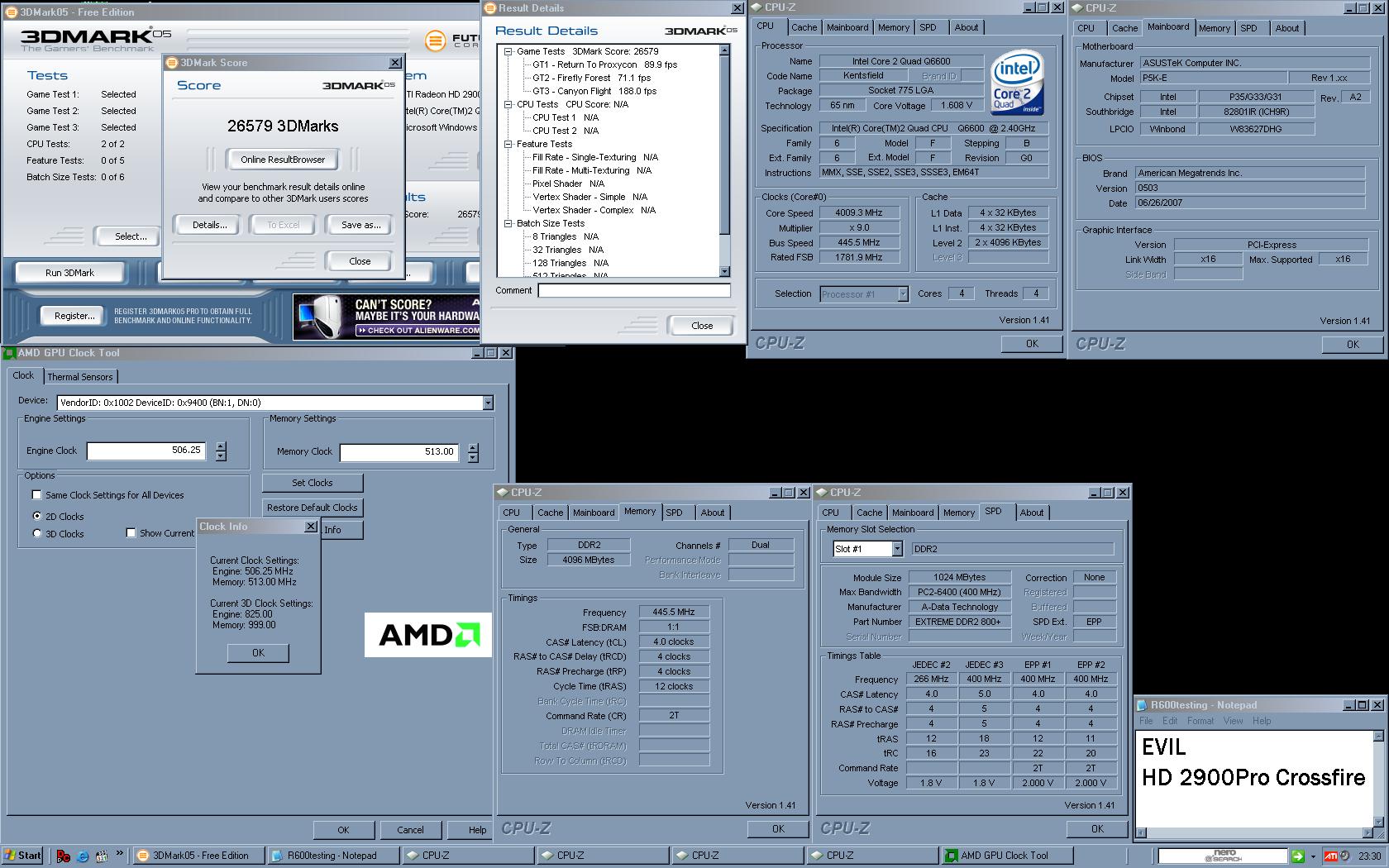Click Notepad vertical scrollbar up arrow
Image resolution: width=1389 pixels, height=868 pixels.
1378,736
